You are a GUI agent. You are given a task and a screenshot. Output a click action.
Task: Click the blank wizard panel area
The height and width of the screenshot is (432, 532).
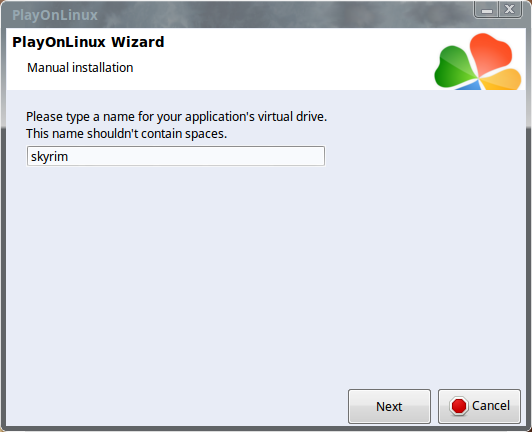(265, 271)
